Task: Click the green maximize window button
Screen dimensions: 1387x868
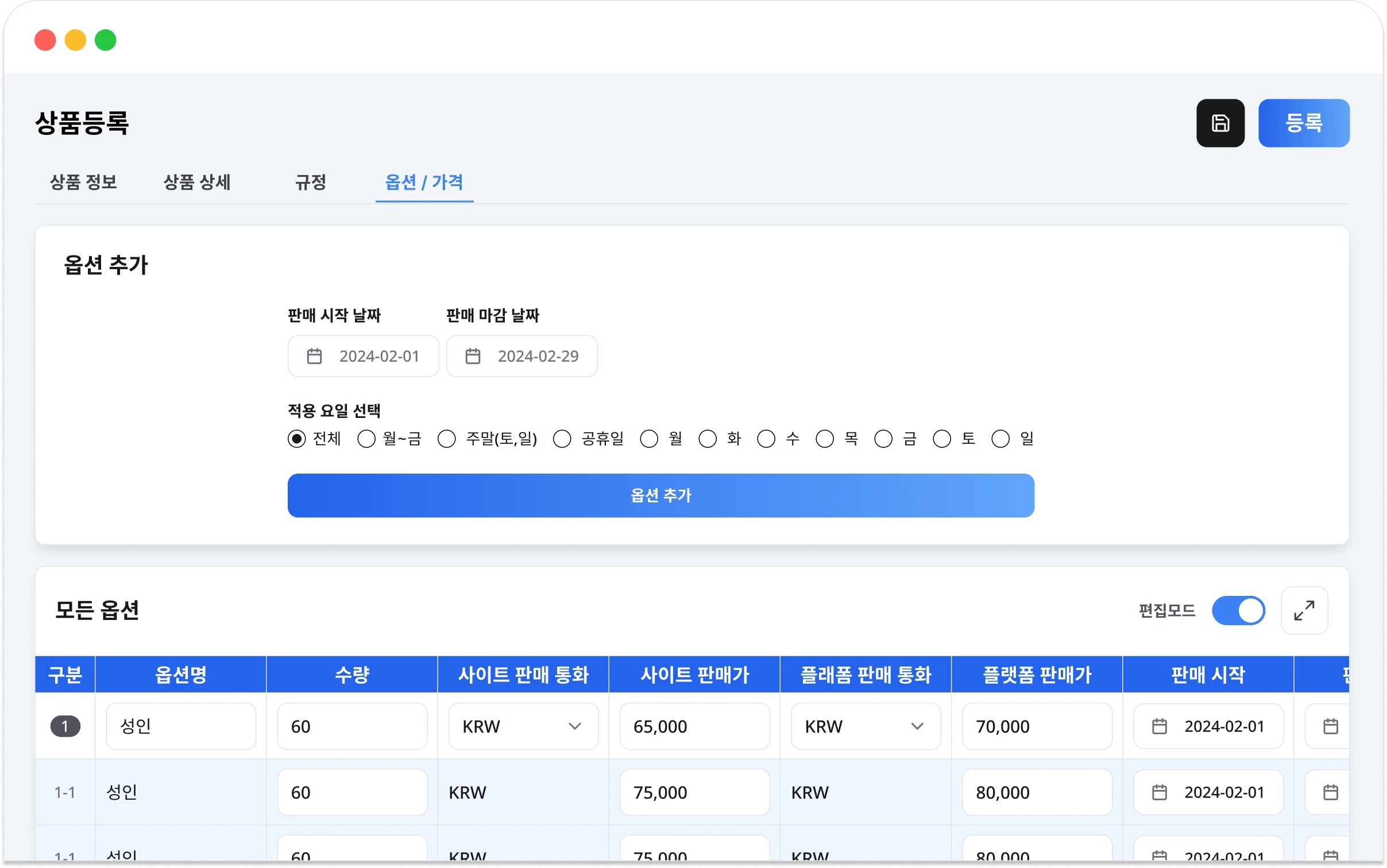Action: [106, 40]
